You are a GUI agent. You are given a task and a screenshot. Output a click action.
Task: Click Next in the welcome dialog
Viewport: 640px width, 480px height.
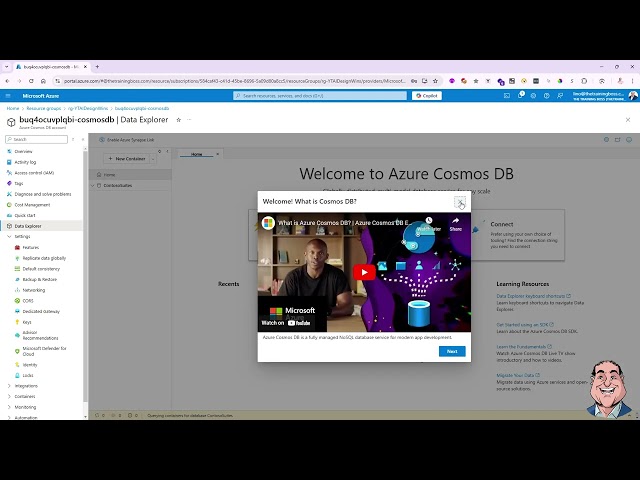click(452, 351)
